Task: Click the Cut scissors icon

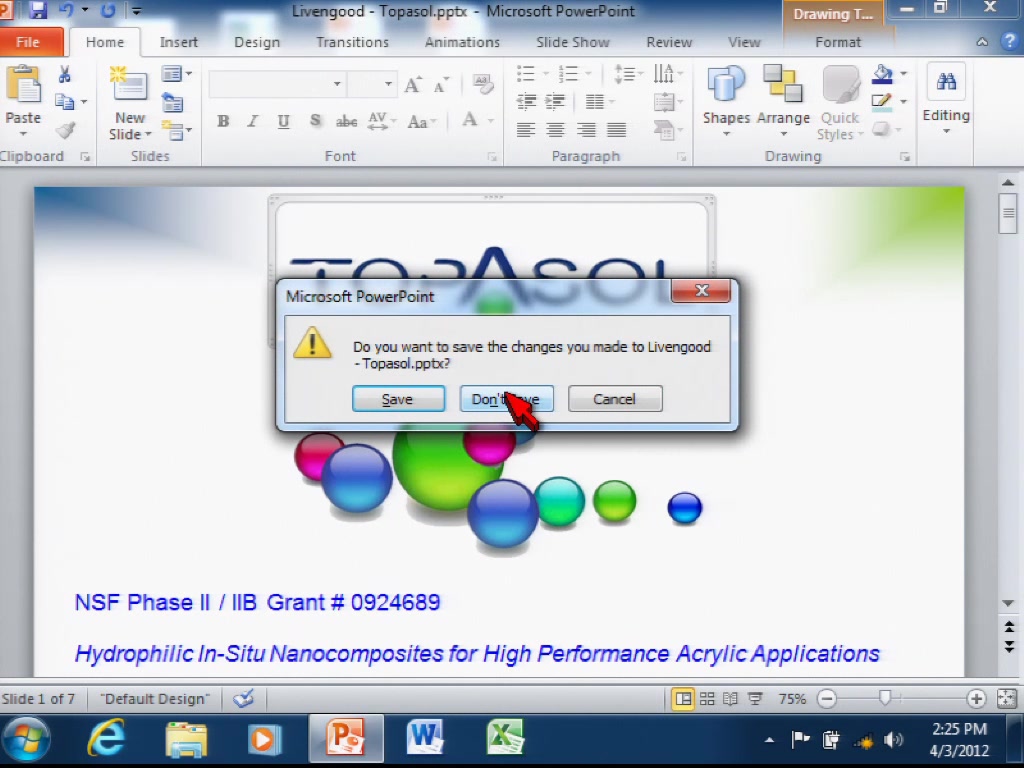Action: (x=65, y=74)
